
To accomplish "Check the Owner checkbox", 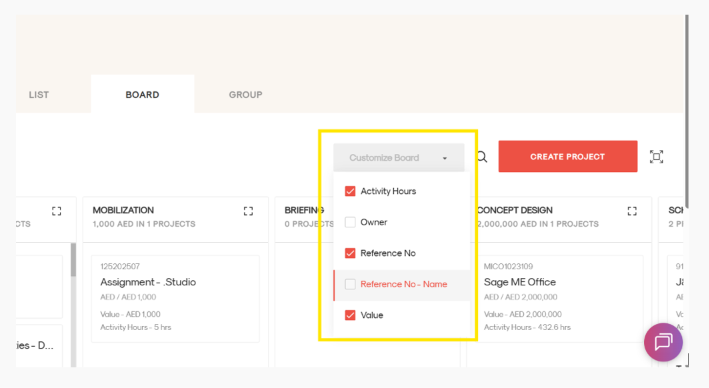I will tap(350, 222).
